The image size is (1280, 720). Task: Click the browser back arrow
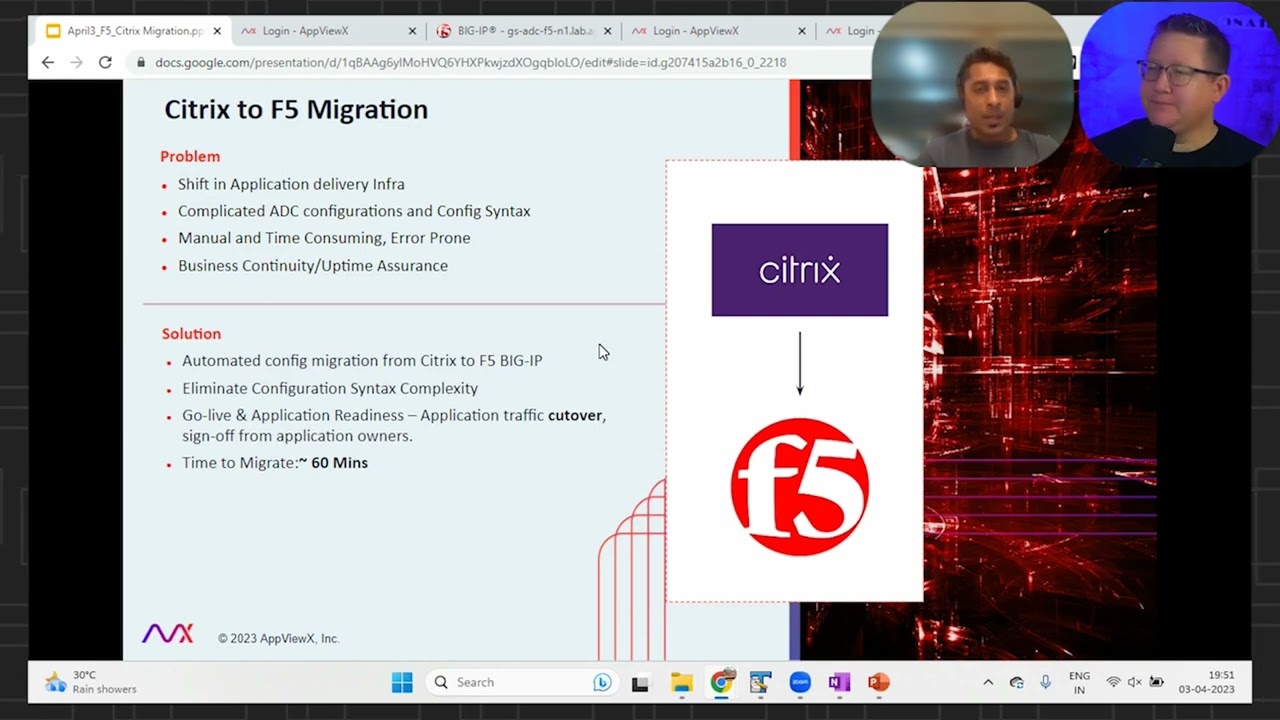point(48,62)
